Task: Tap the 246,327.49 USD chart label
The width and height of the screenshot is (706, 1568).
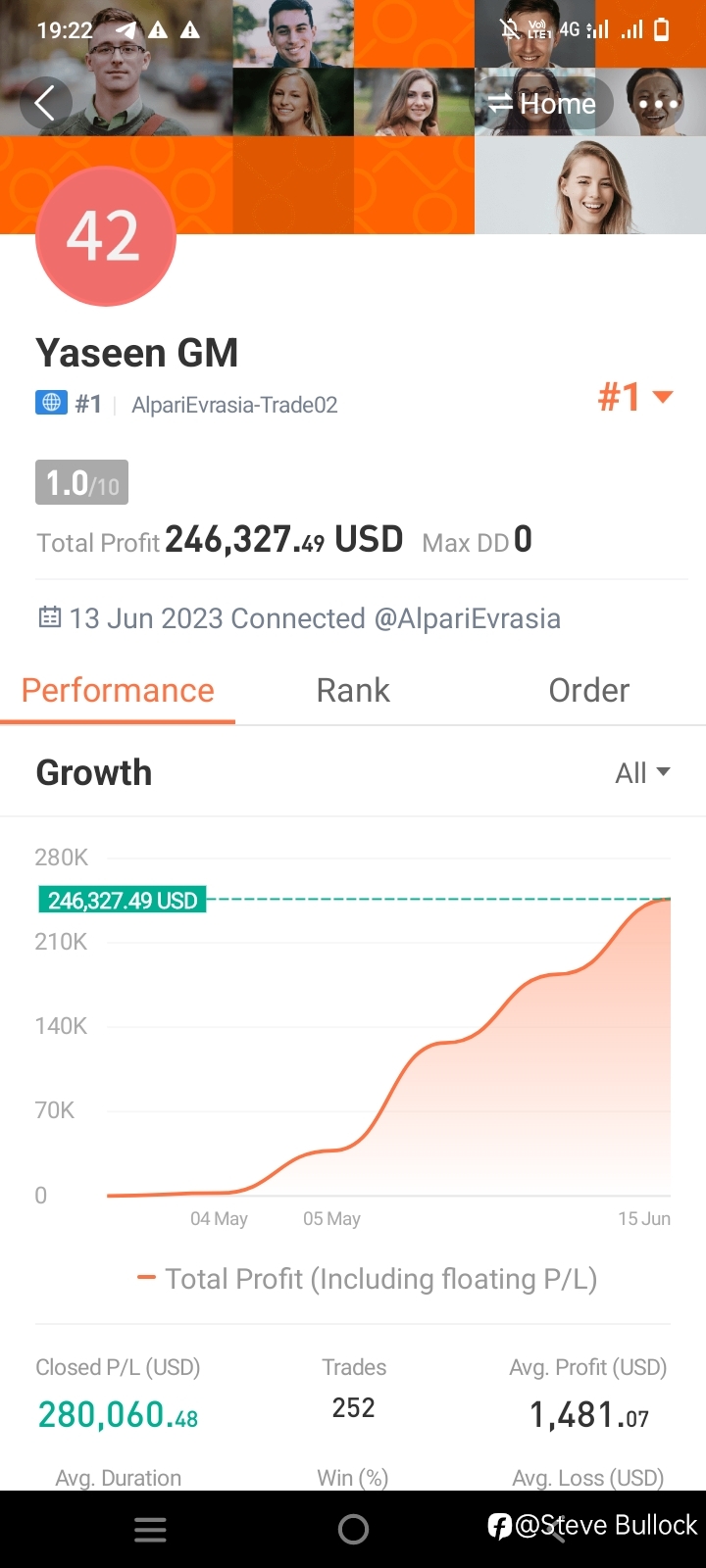Action: click(123, 900)
